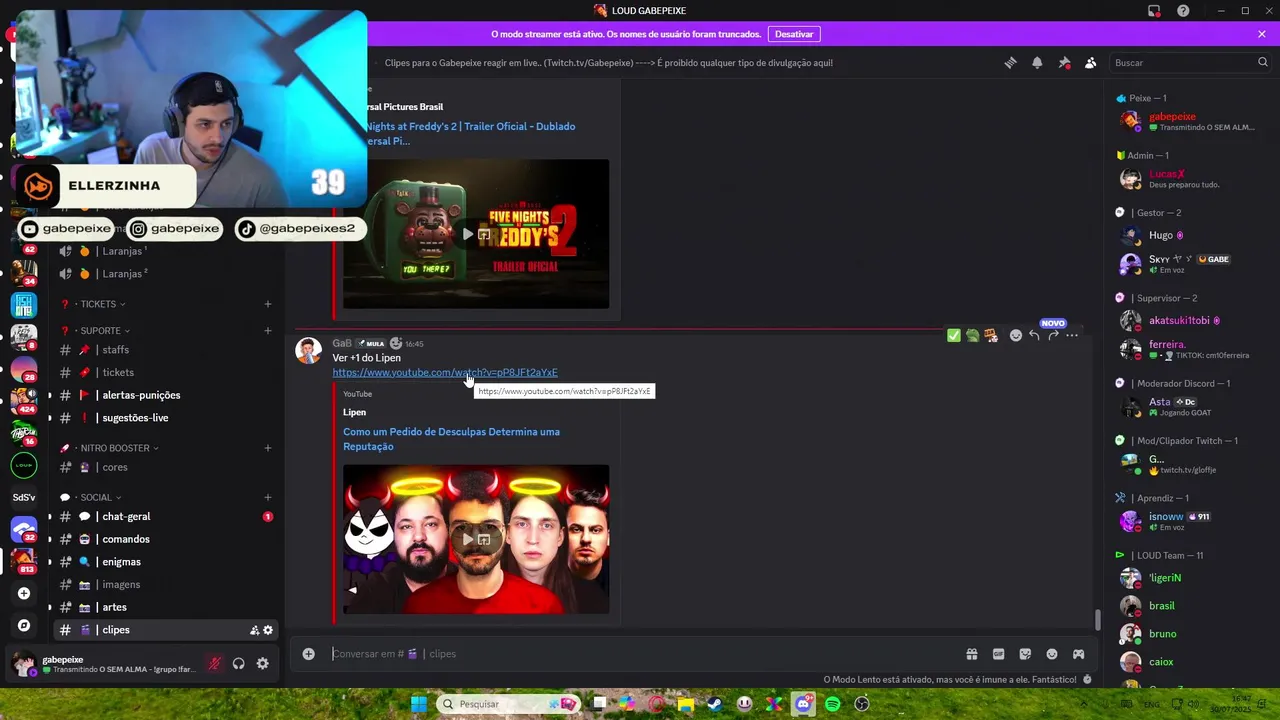
Task: Open the attachment plus button in message box
Action: pos(309,654)
